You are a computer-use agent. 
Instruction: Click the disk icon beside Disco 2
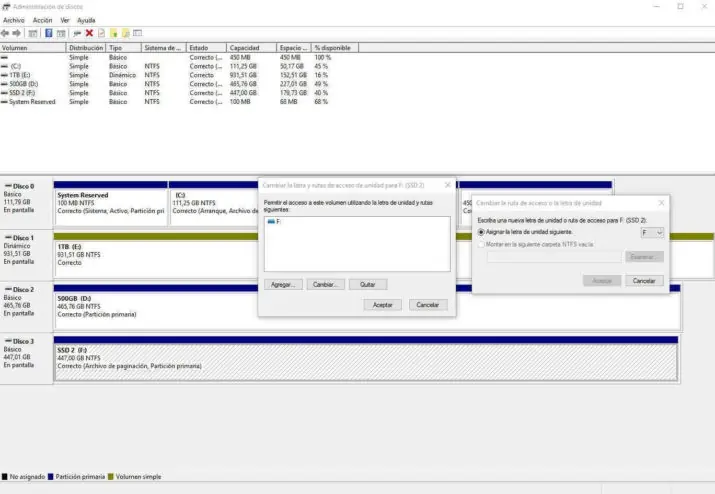pos(8,289)
